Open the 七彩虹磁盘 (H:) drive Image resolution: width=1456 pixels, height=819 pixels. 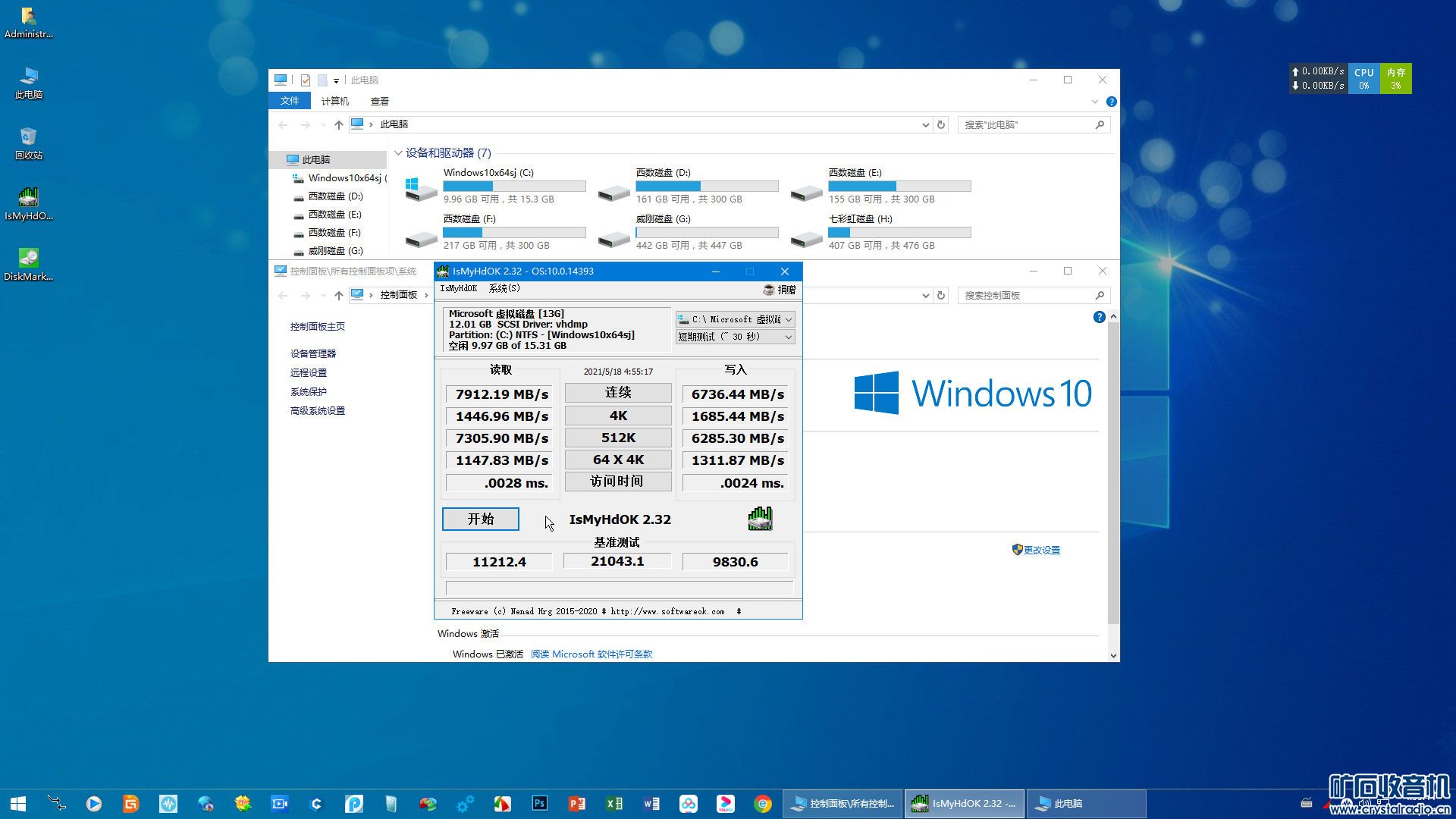880,232
